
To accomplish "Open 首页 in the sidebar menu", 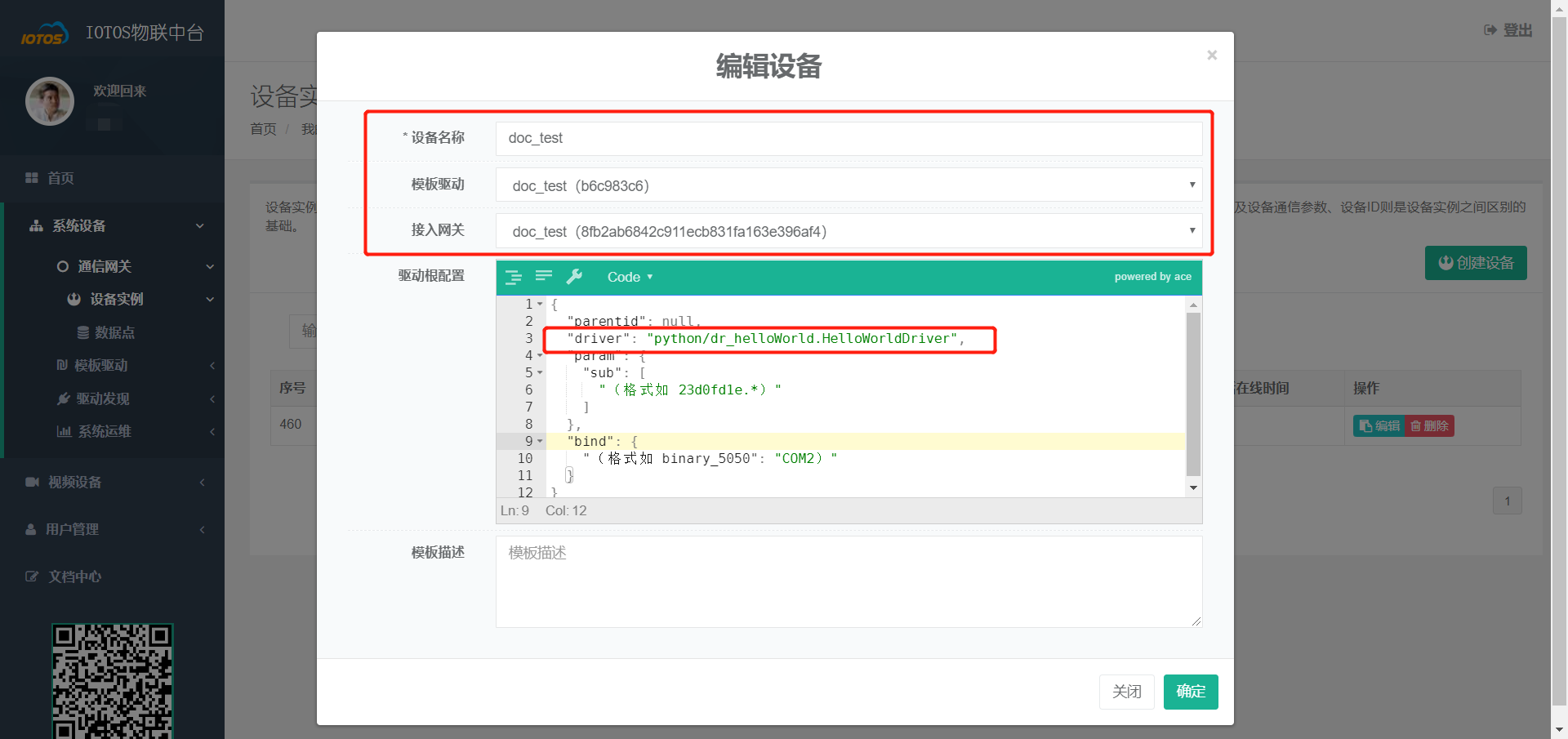I will (60, 178).
